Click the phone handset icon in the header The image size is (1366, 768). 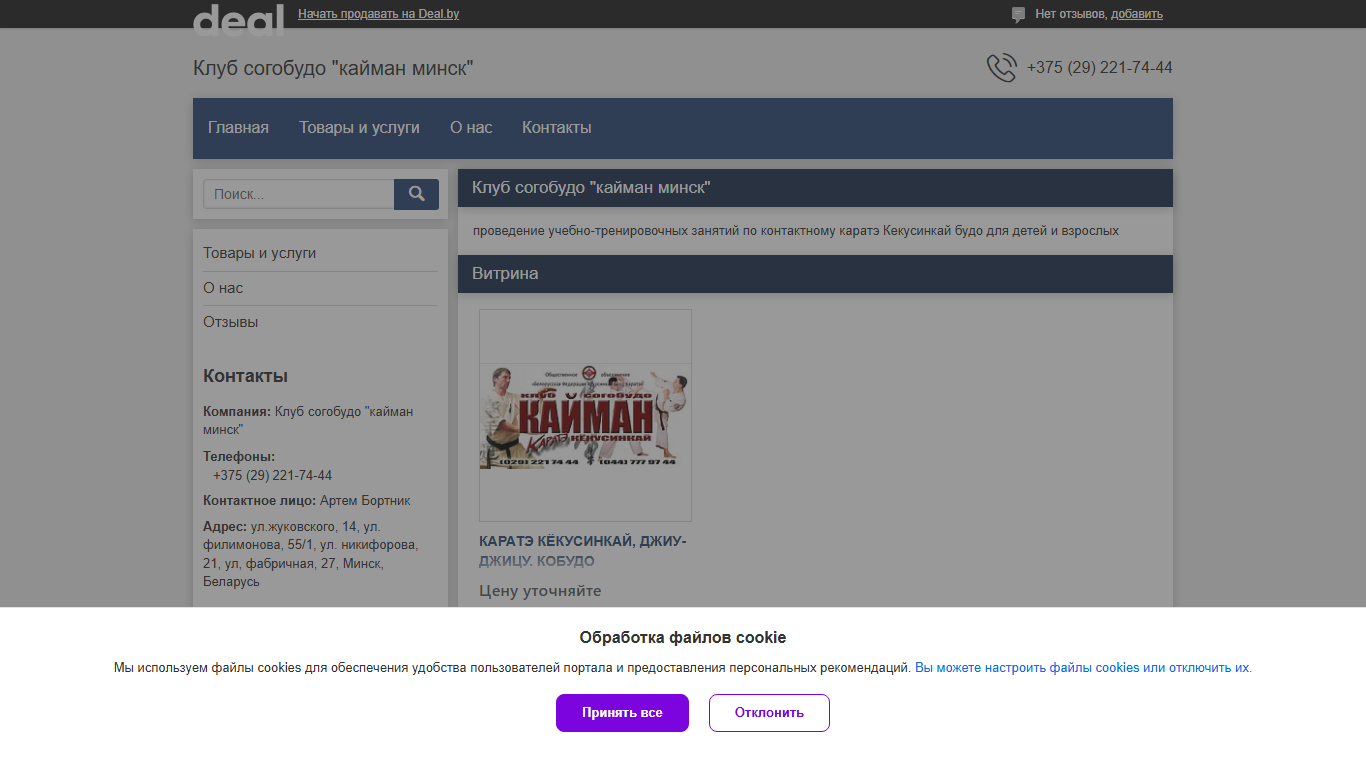(x=1001, y=68)
